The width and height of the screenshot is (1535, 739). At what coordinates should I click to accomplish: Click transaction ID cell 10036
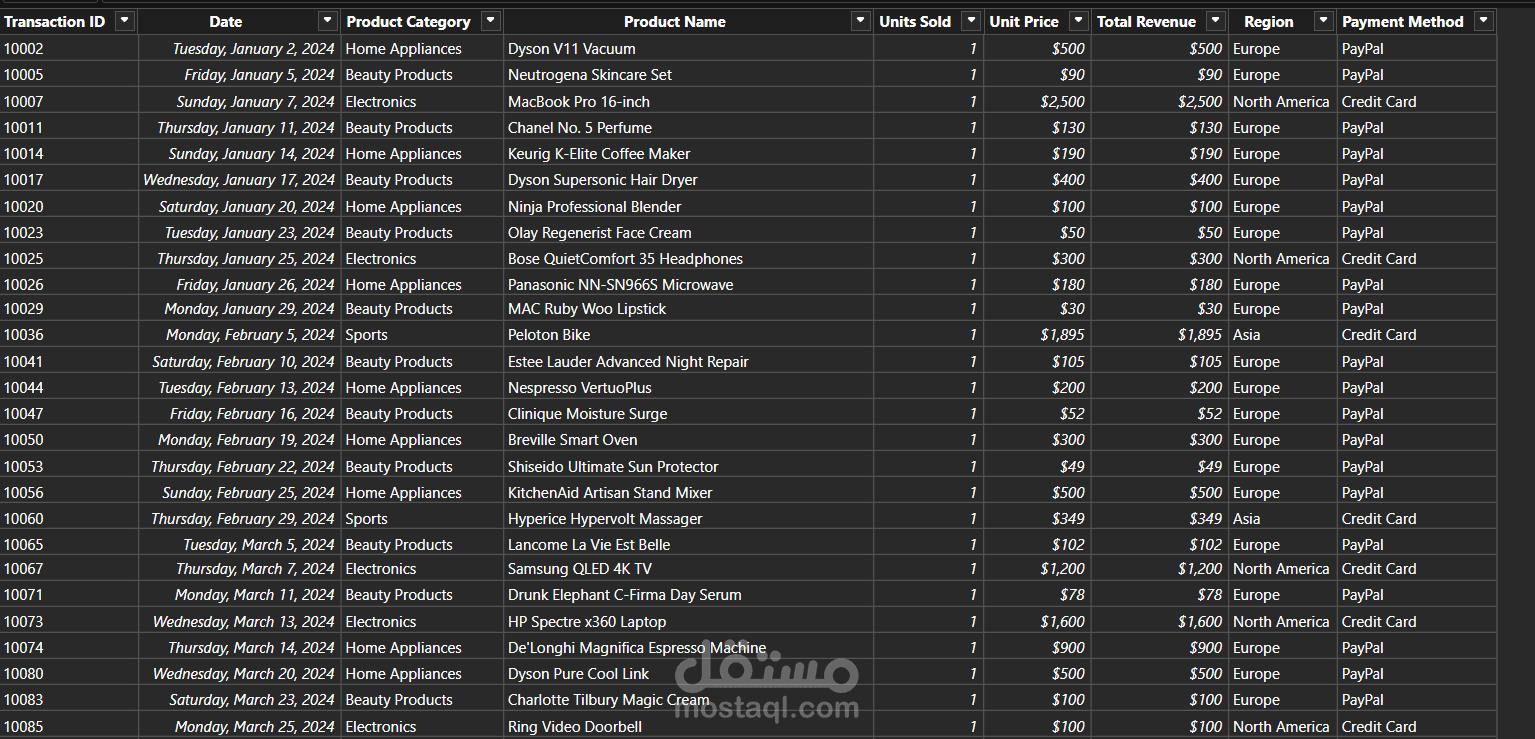click(x=69, y=335)
